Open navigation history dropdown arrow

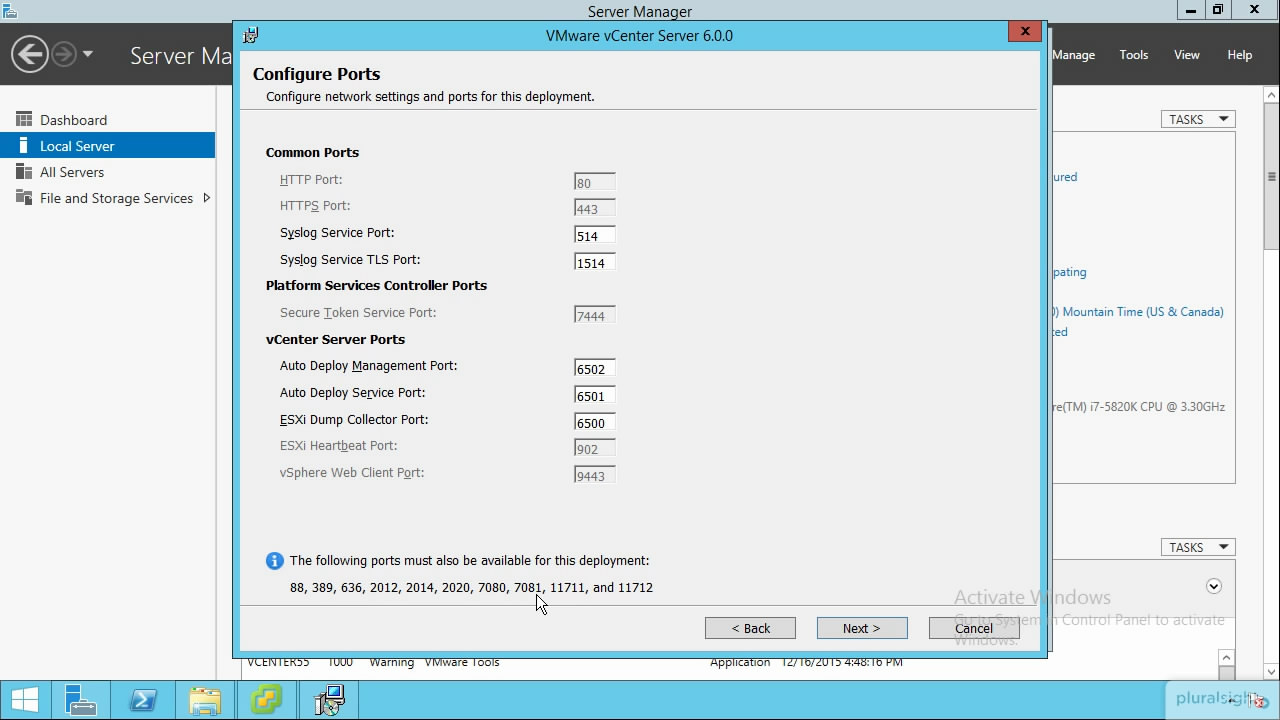point(88,54)
